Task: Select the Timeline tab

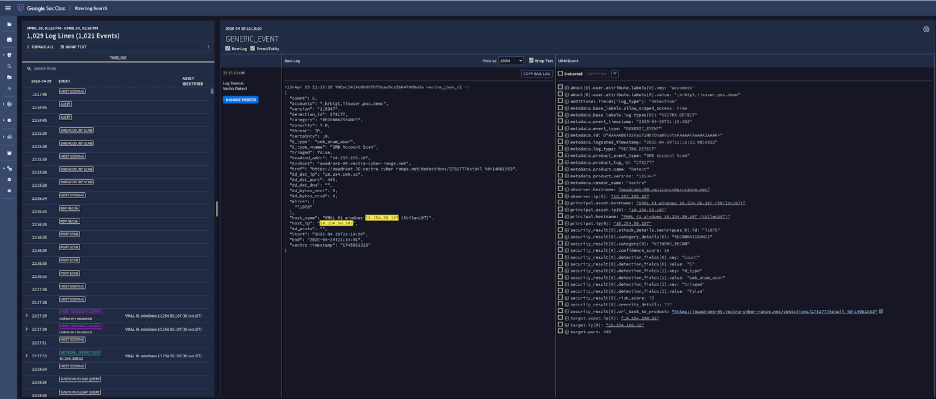Action: pyautogui.click(x=118, y=57)
